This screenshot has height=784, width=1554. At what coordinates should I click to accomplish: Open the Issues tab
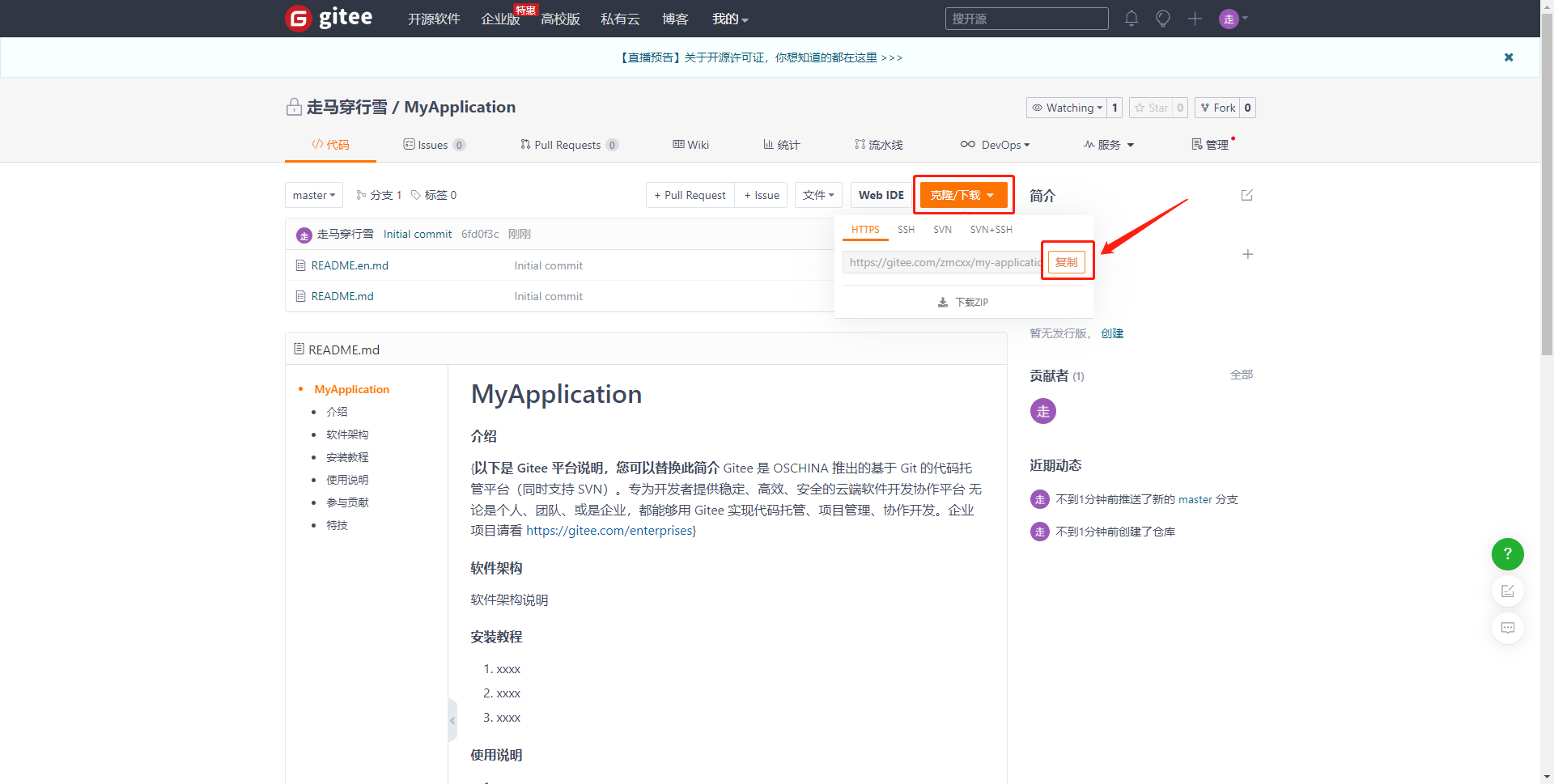(434, 145)
